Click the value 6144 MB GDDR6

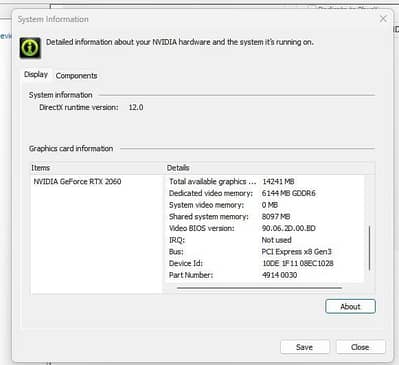[289, 193]
